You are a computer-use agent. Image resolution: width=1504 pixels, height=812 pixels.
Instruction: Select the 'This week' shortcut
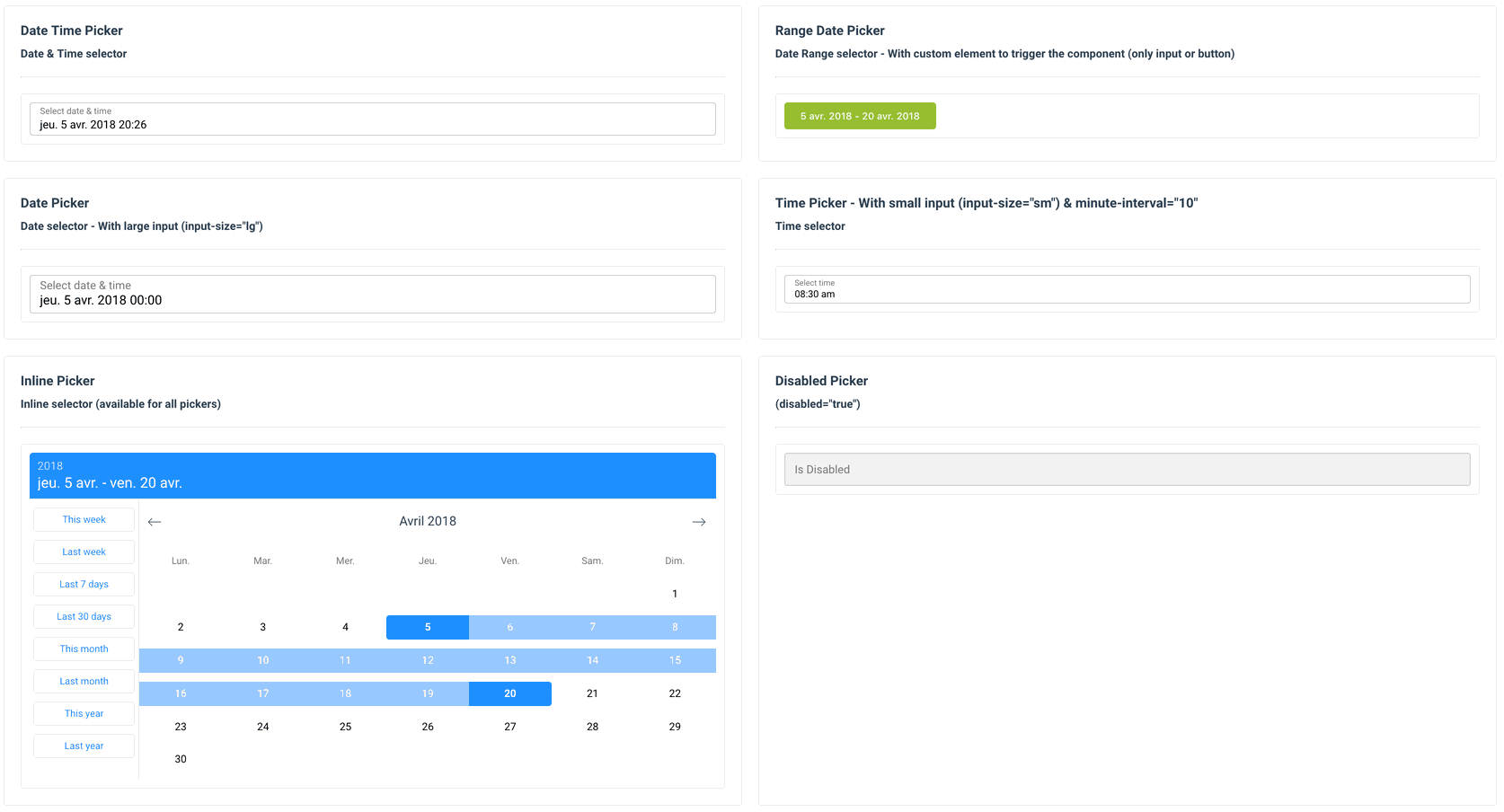click(x=84, y=519)
